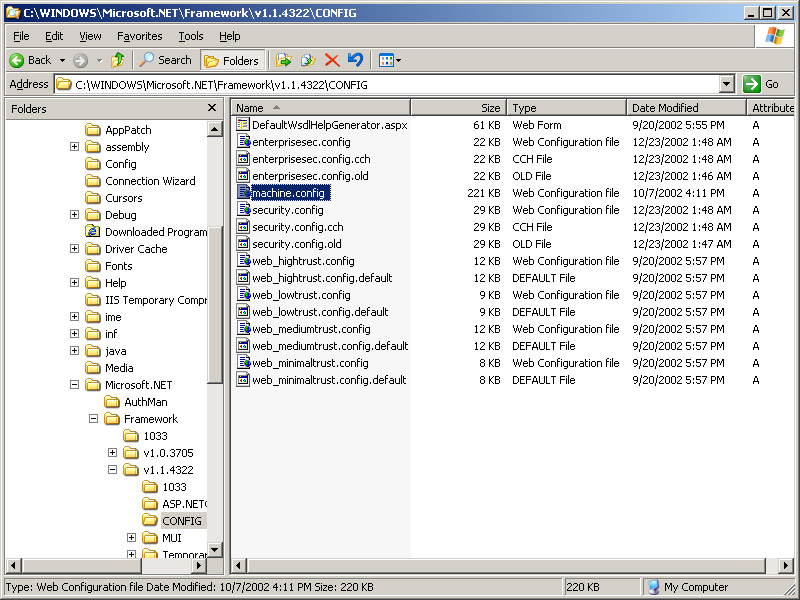Click the blue Undo arrow icon
Viewport: 800px width, 600px height.
coord(355,60)
